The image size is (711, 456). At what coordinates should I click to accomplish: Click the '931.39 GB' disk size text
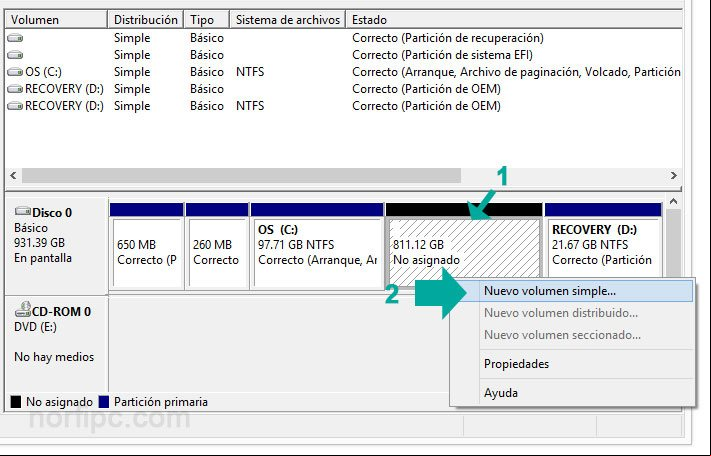point(39,243)
